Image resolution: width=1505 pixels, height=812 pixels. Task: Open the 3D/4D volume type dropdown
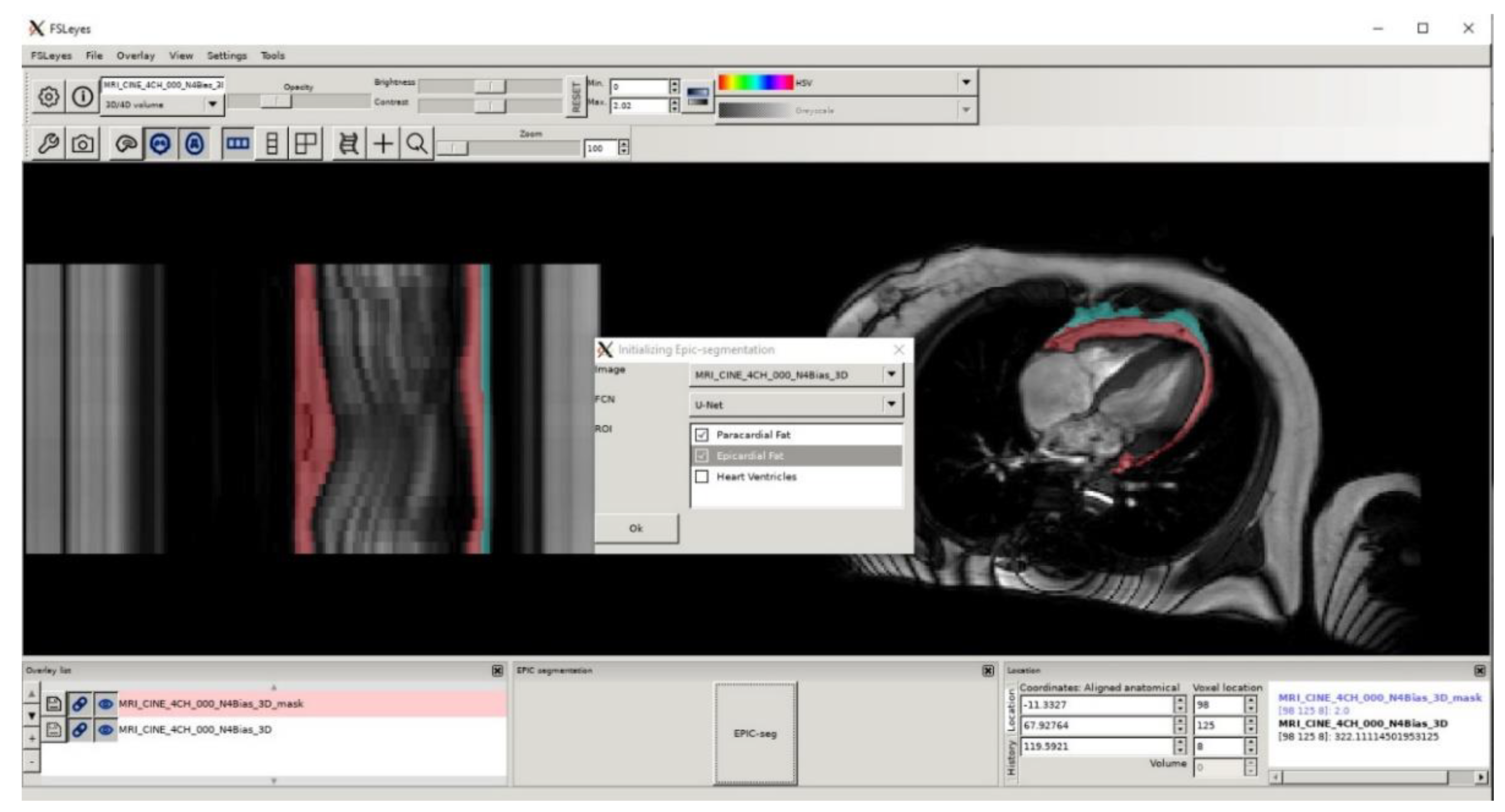tap(162, 105)
